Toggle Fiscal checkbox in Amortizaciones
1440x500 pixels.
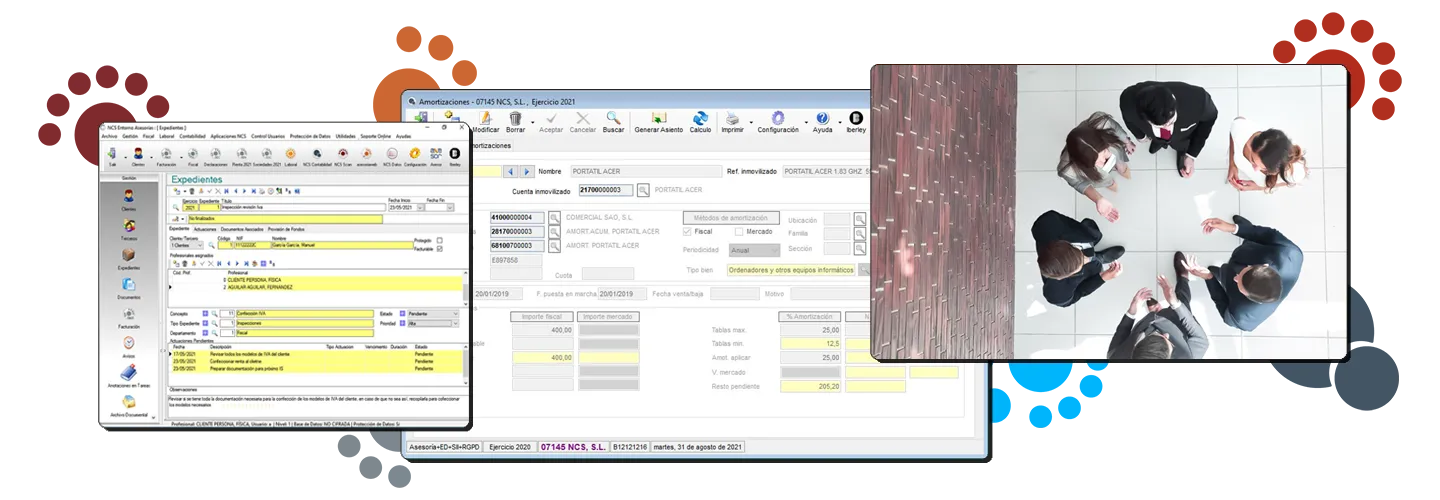(686, 231)
